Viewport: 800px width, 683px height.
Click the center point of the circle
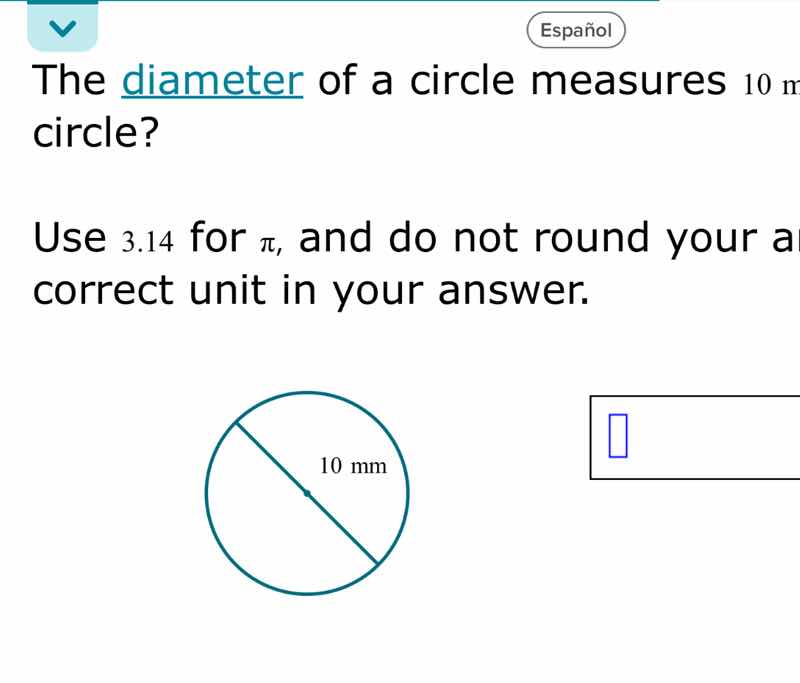click(x=305, y=494)
